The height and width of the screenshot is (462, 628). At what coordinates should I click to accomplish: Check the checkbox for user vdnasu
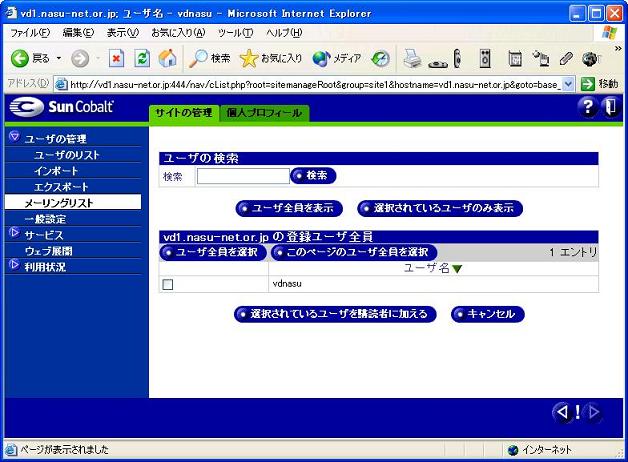pyautogui.click(x=168, y=285)
